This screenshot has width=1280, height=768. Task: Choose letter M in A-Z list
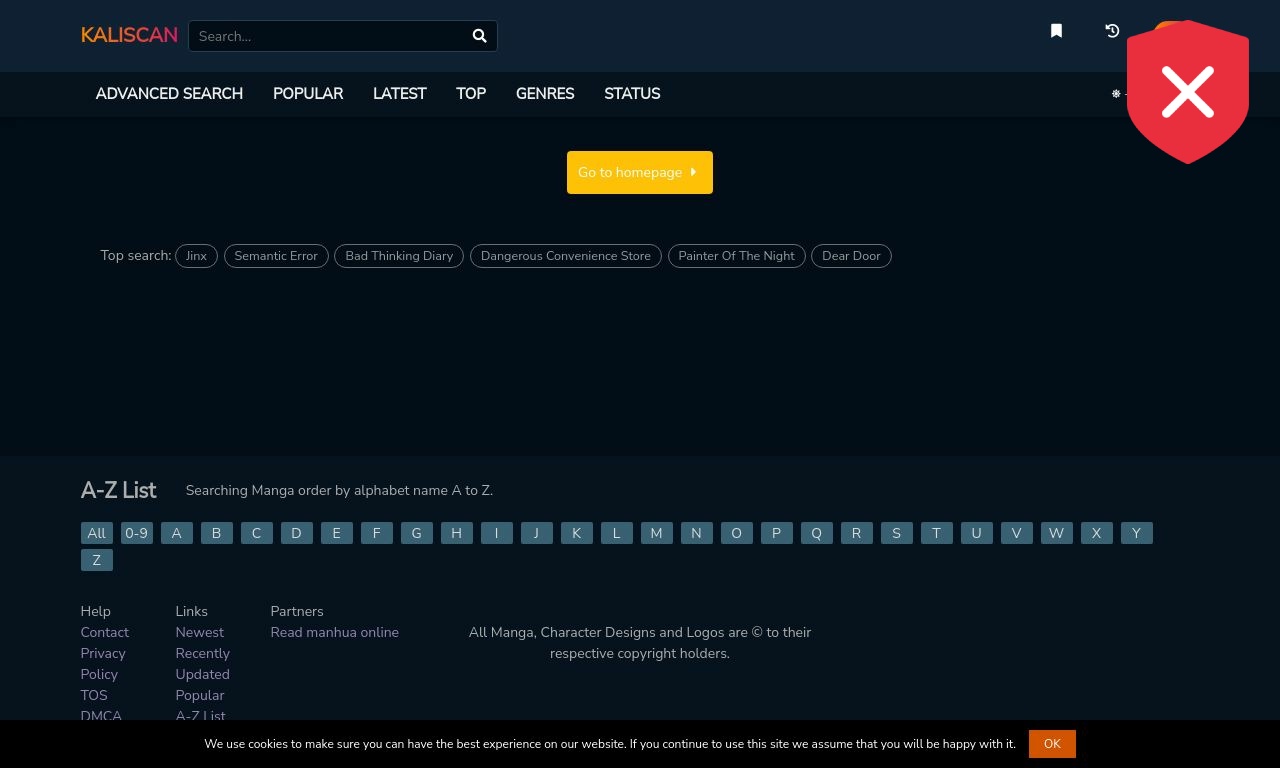tap(656, 533)
